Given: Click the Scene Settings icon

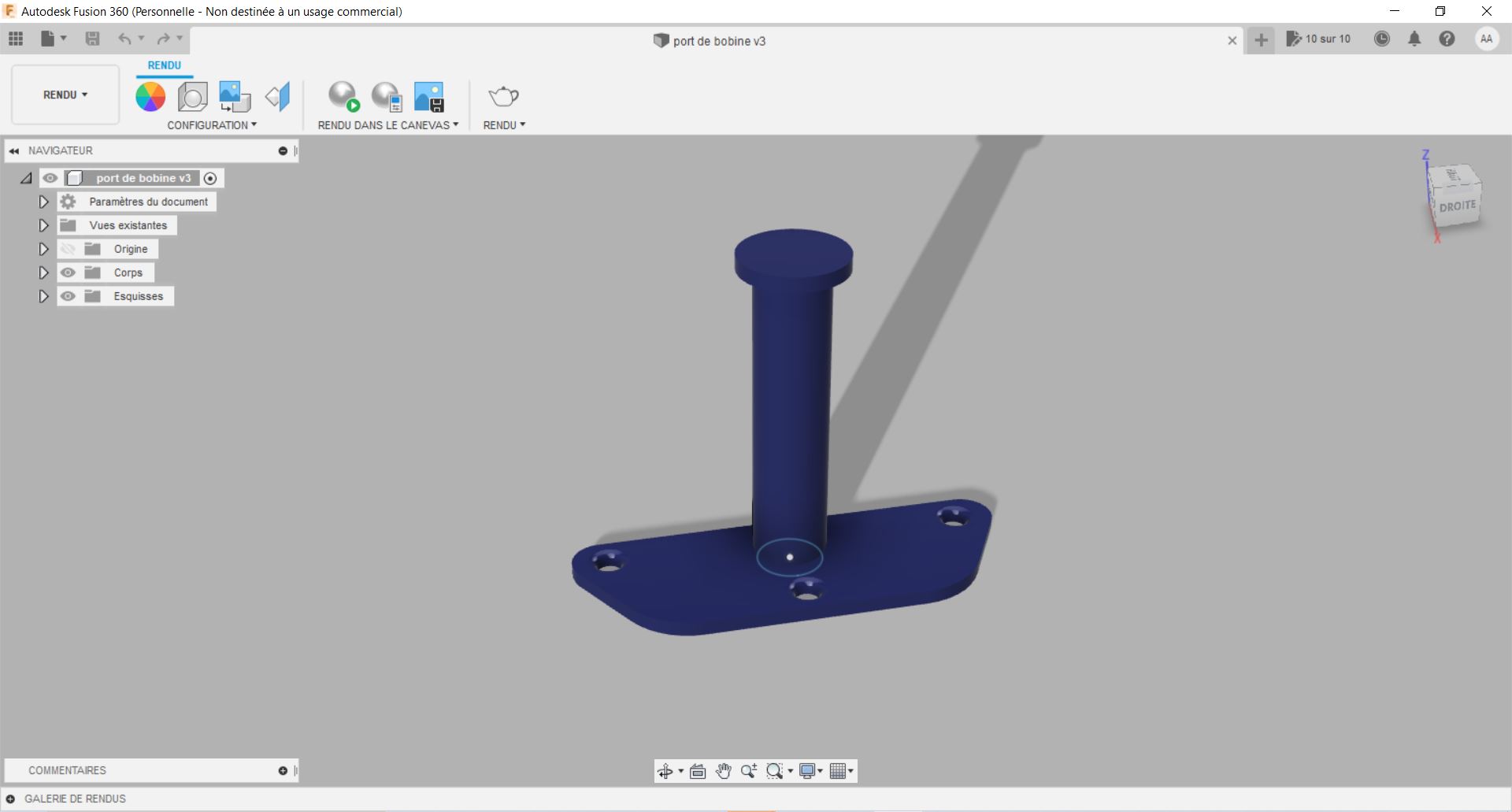Looking at the screenshot, I should tap(192, 97).
